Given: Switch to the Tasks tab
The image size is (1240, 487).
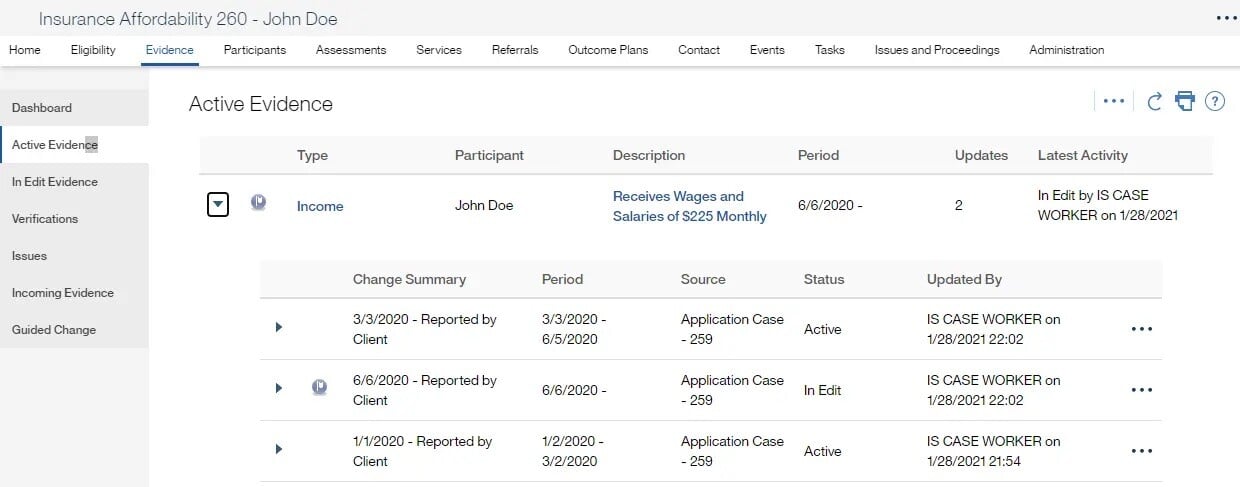Looking at the screenshot, I should point(829,50).
